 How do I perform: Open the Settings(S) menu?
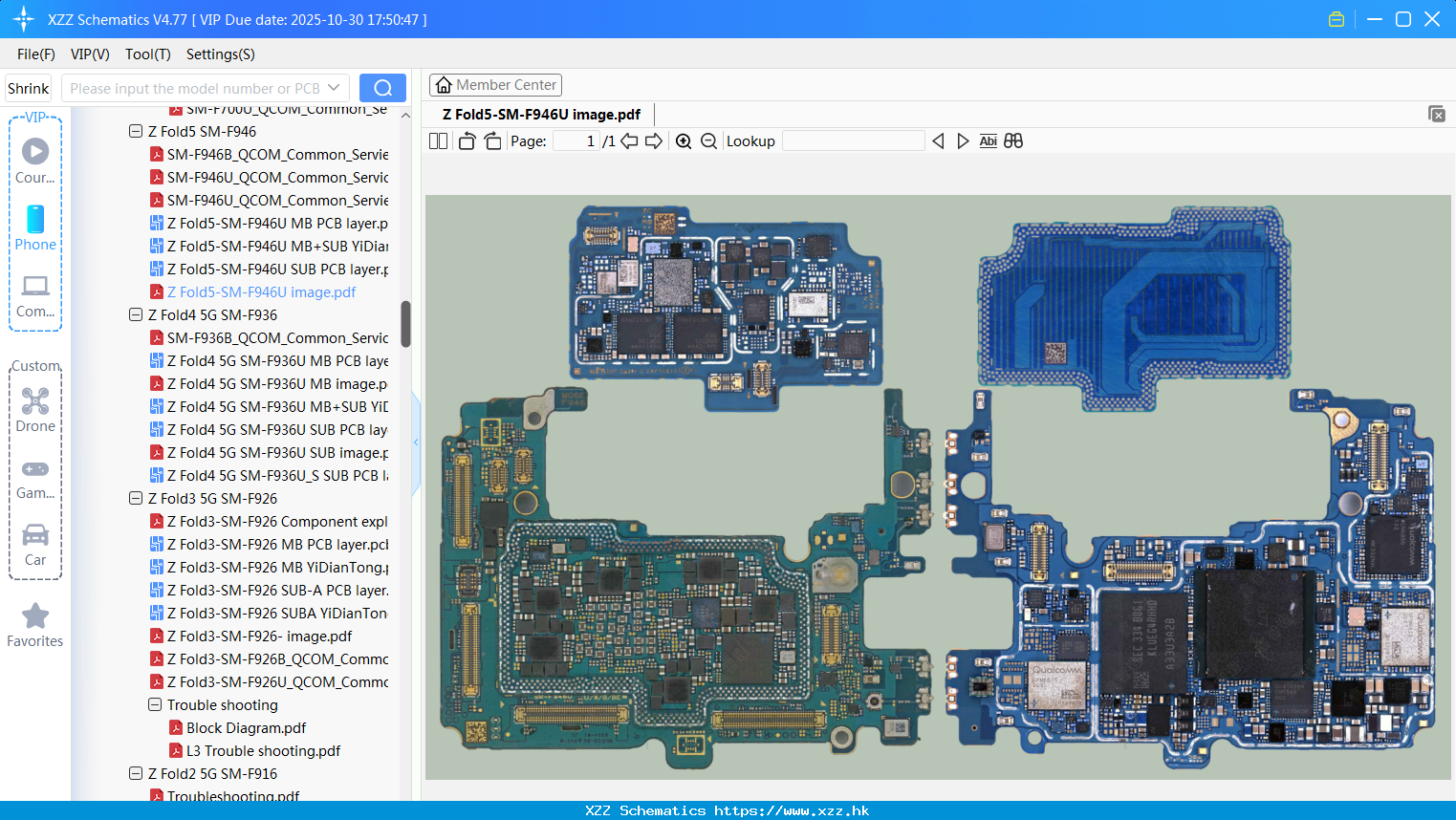coord(221,54)
